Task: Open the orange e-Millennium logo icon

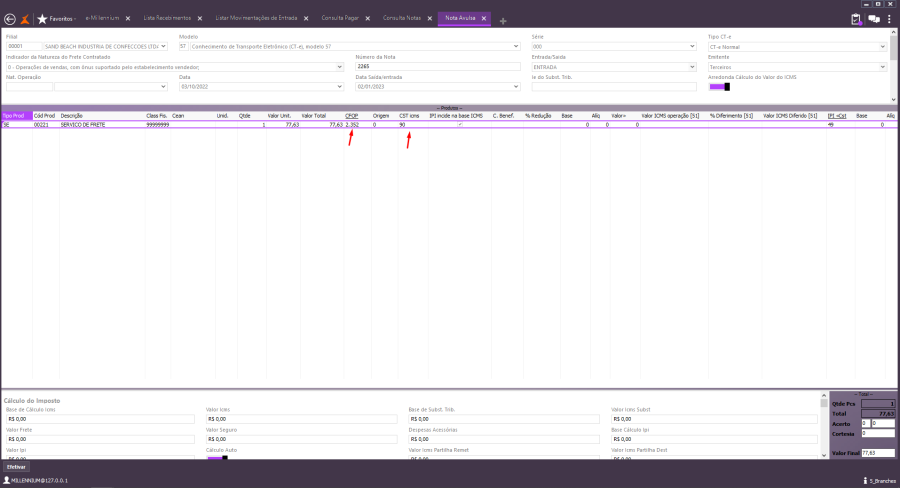Action: tap(25, 19)
